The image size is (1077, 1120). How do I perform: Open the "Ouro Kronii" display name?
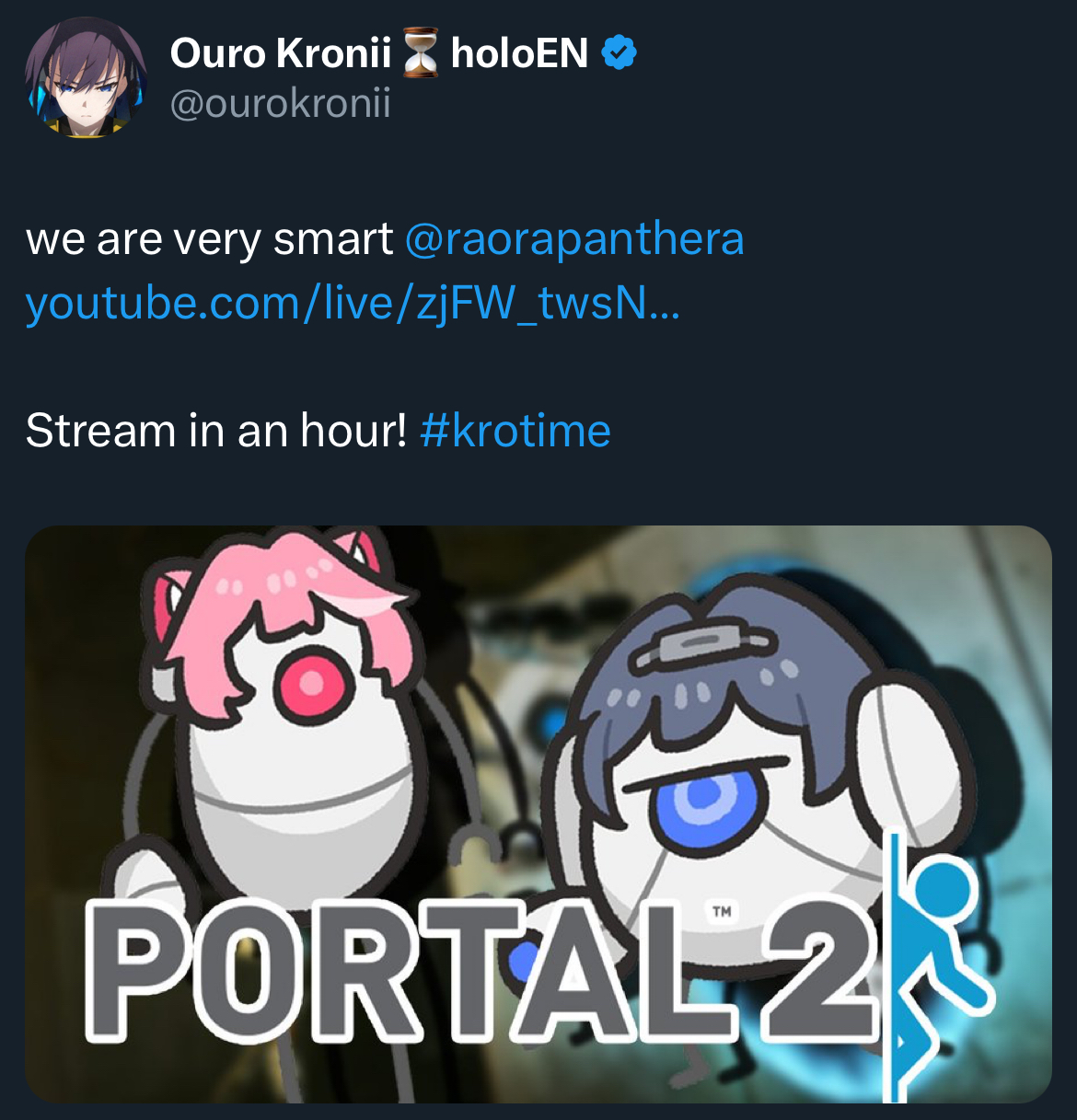pyautogui.click(x=281, y=53)
